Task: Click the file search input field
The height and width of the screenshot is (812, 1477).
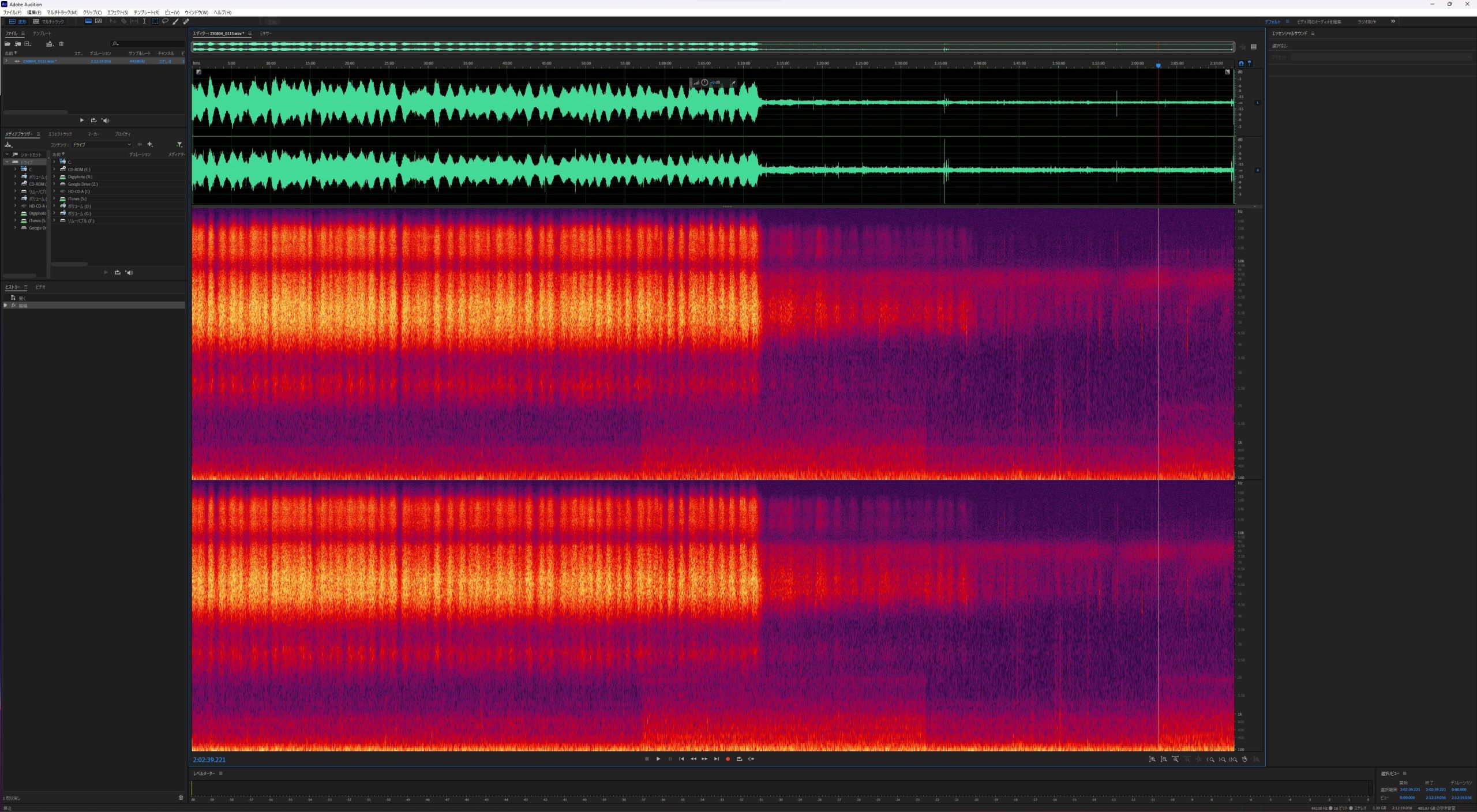Action: [150, 44]
